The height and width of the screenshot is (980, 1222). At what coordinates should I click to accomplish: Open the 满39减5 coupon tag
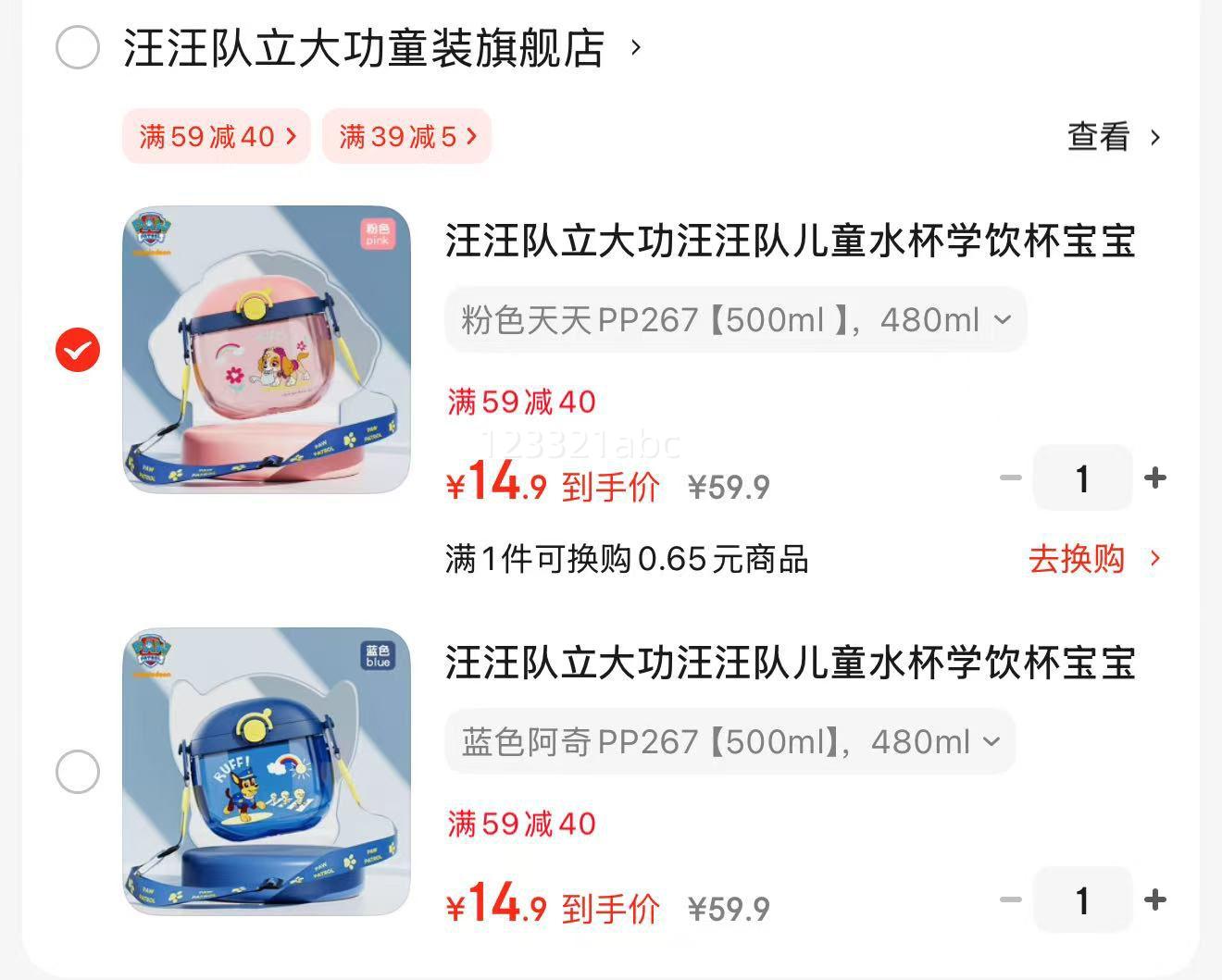point(406,137)
